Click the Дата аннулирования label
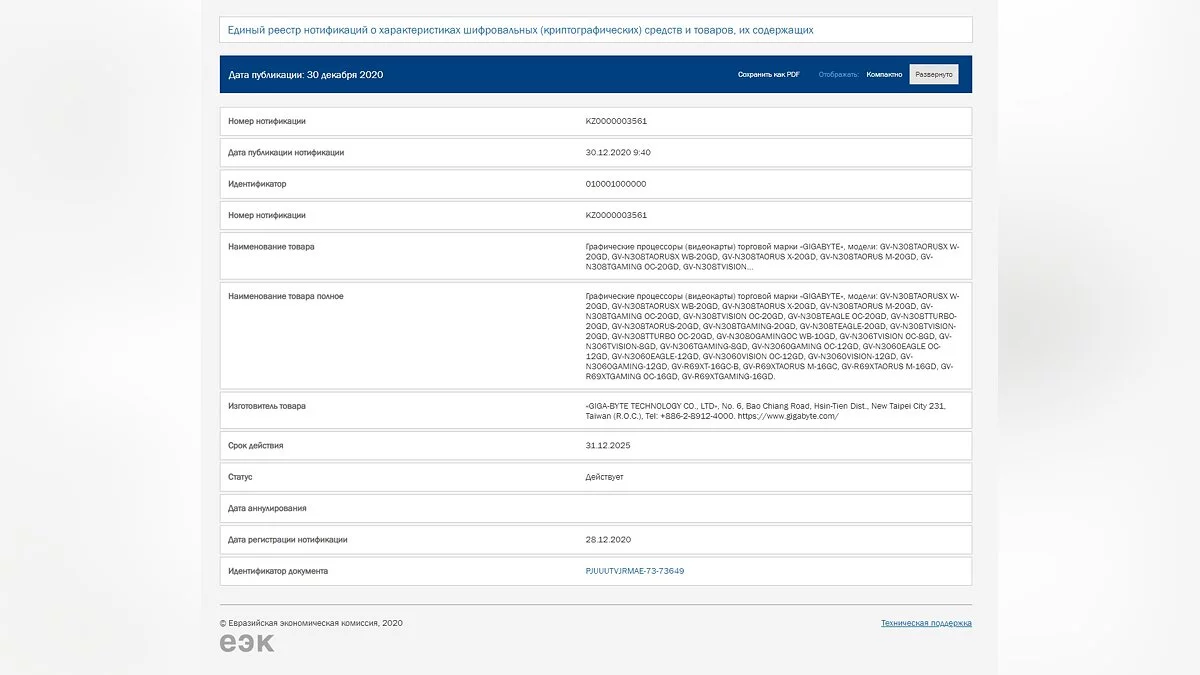The width and height of the screenshot is (1200, 675). click(267, 508)
